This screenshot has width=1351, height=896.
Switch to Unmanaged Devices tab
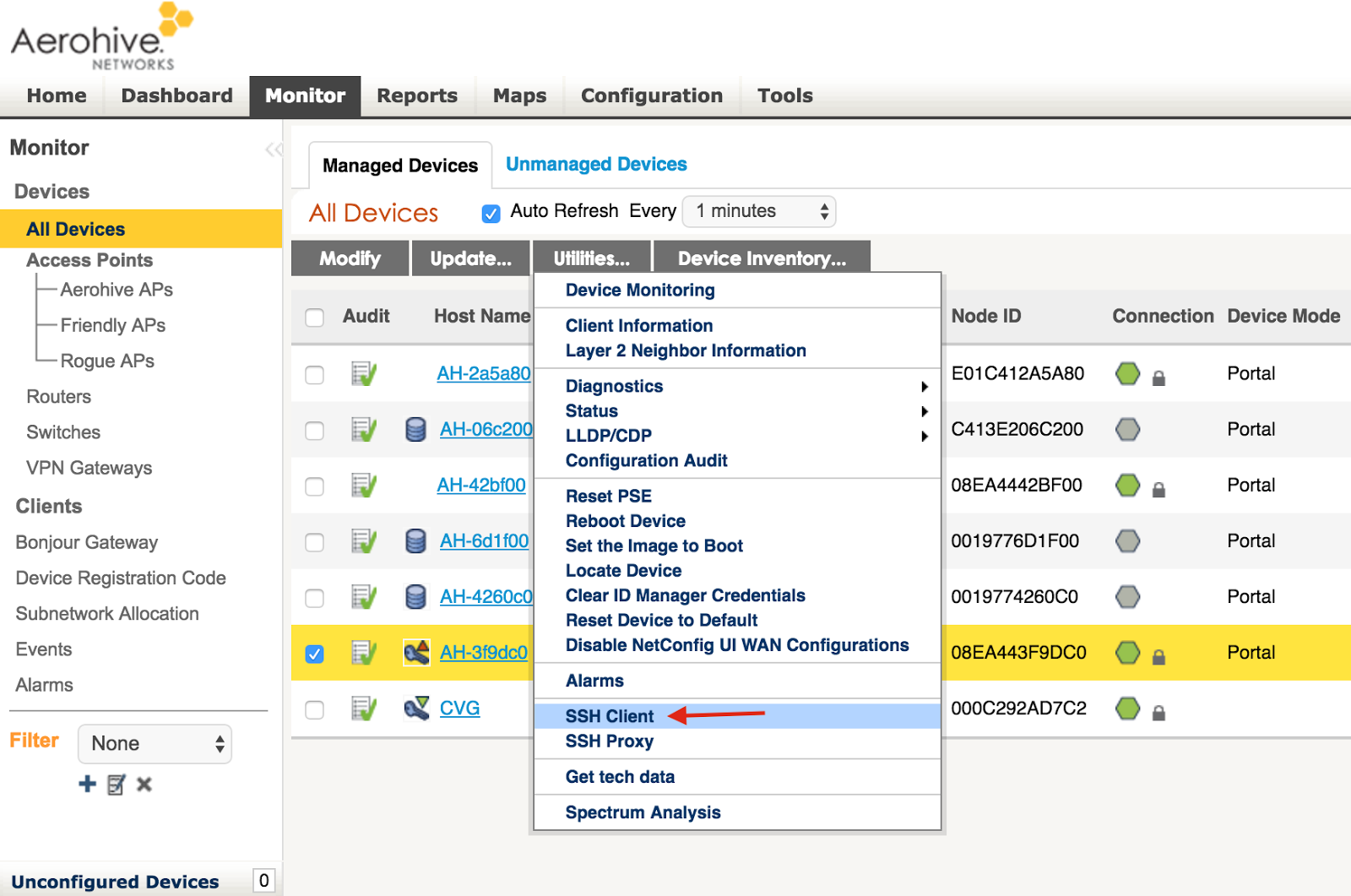click(596, 164)
